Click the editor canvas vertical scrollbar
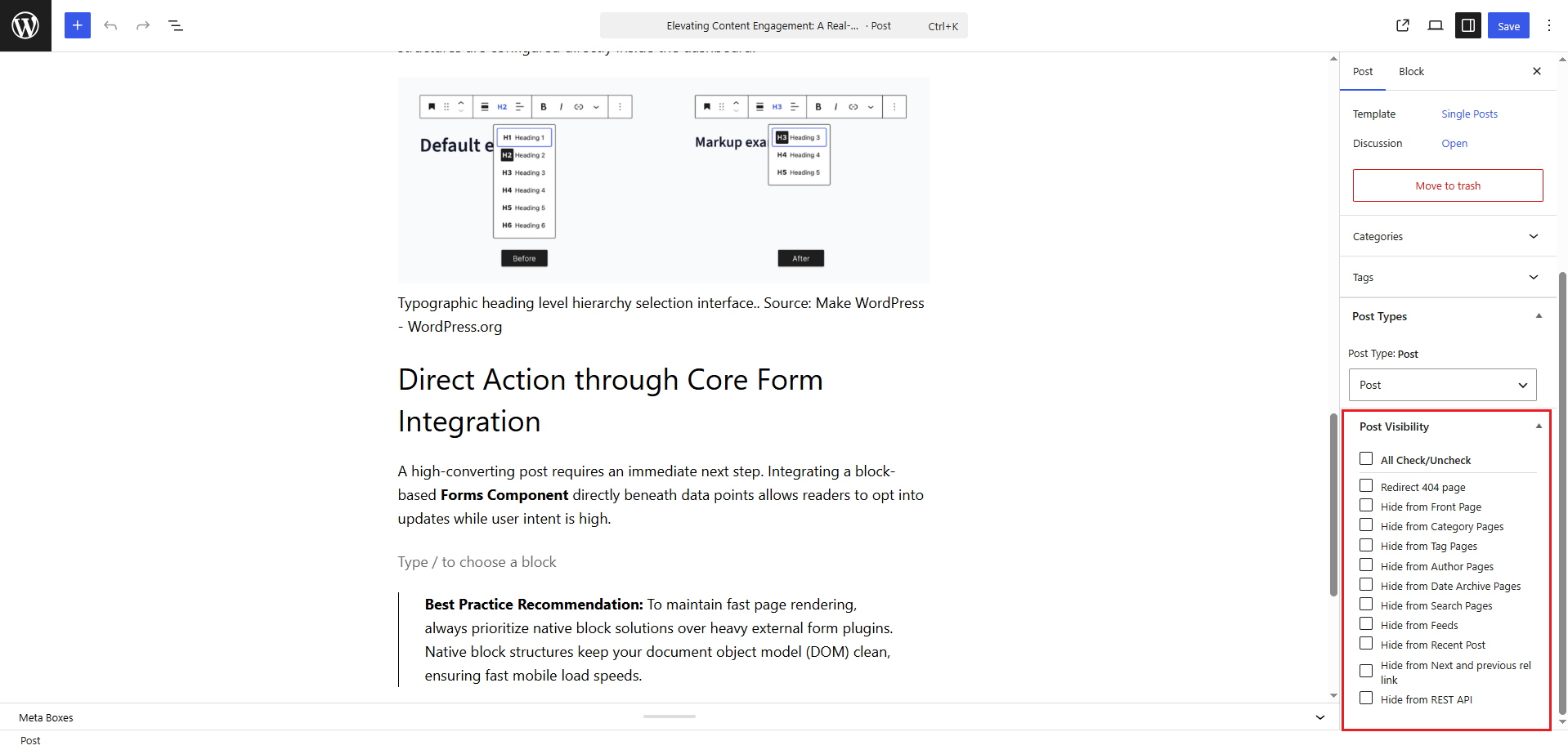Screen dimensions: 1568x750 [1333, 506]
